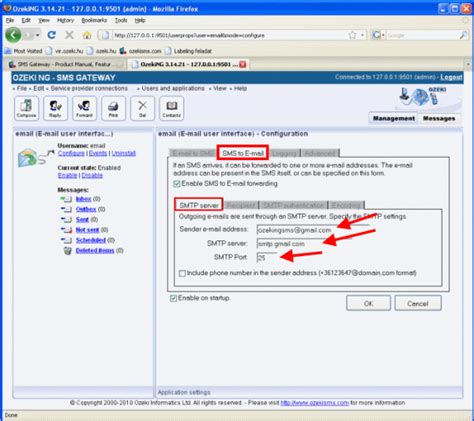Screen dimensions: 474x421
Task: Click the Deleted items trash icon
Action: pos(68,251)
